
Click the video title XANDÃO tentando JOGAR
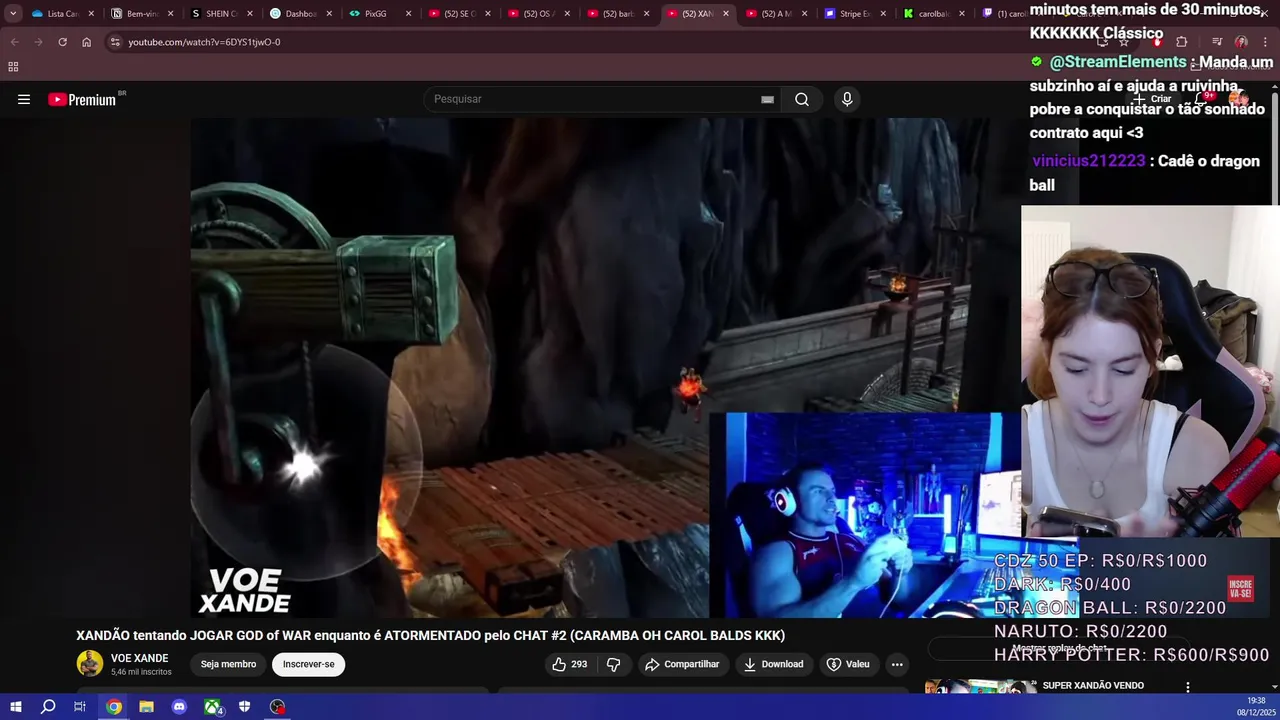(x=430, y=635)
